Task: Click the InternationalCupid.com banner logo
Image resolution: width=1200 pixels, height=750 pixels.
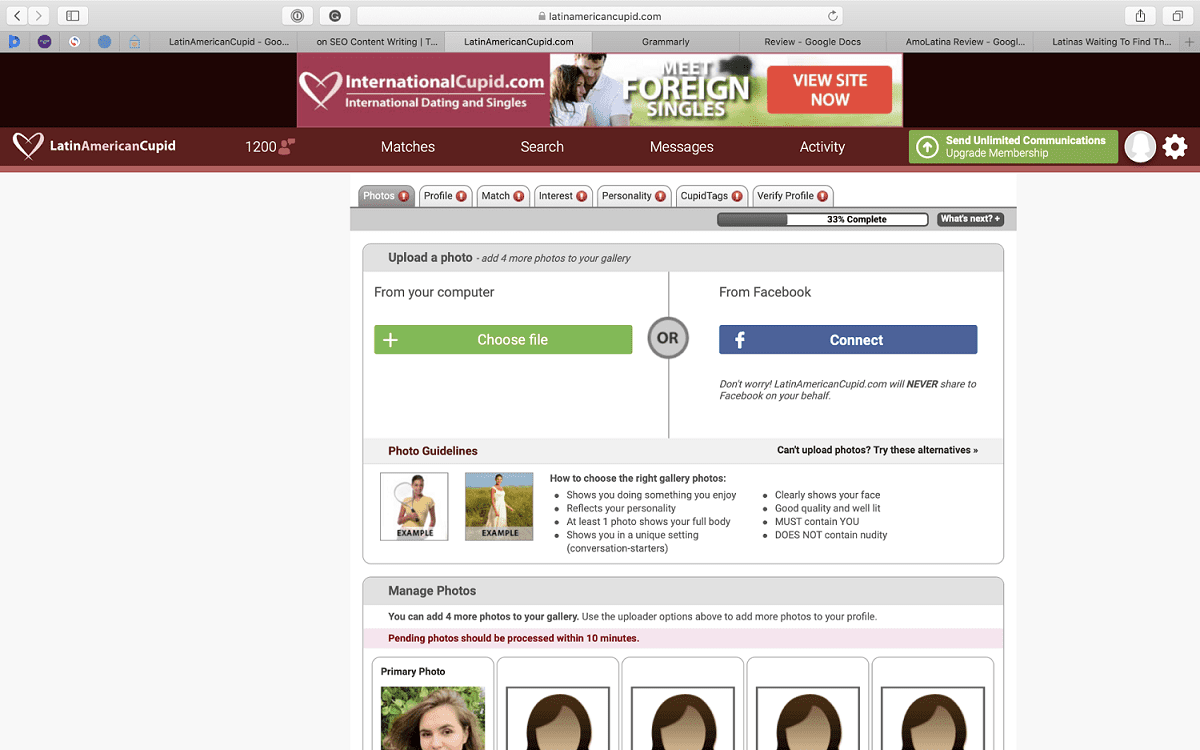Action: (423, 90)
